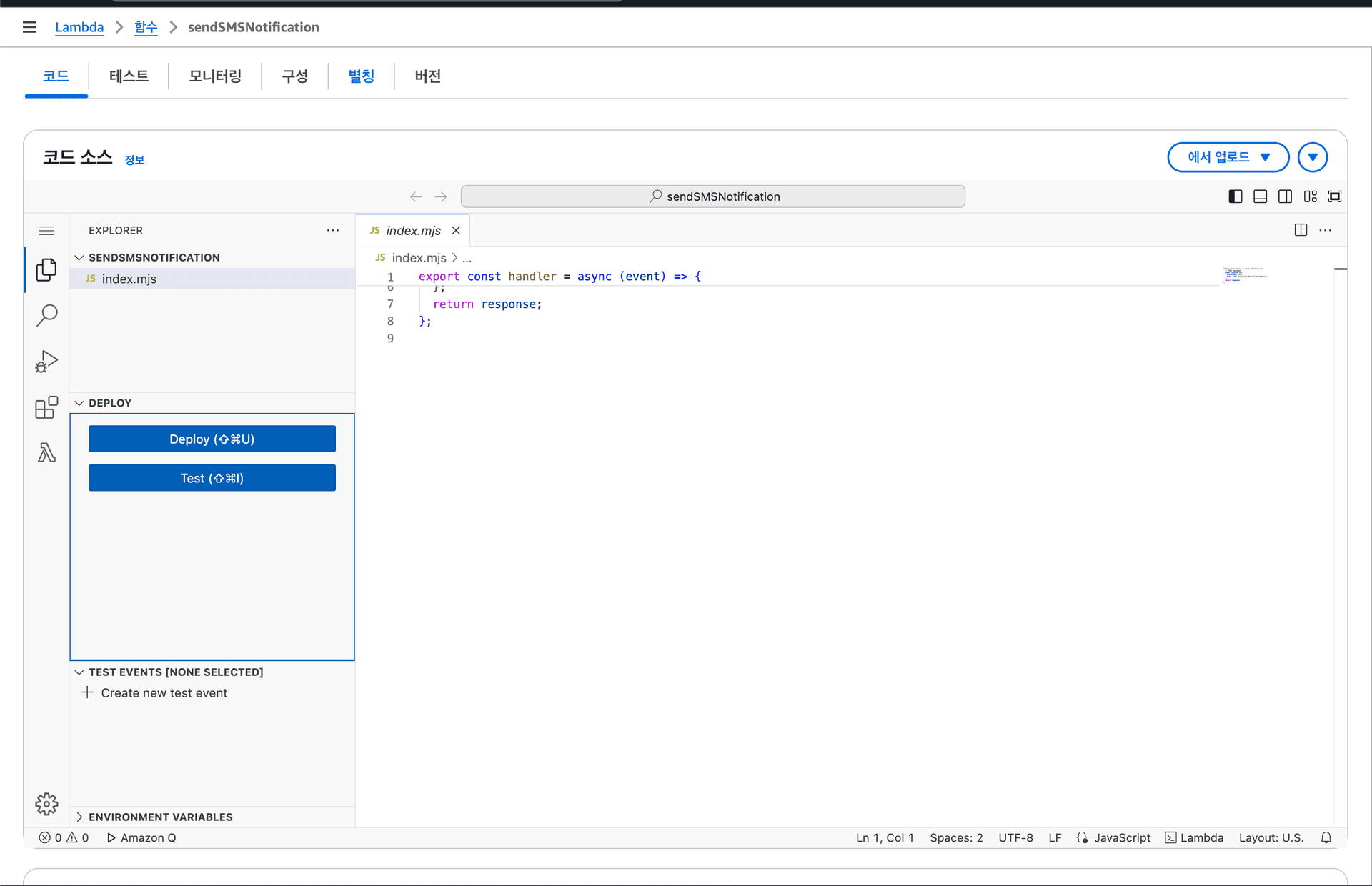This screenshot has height=886, width=1372.
Task: Open the Manage settings gear icon
Action: tap(46, 804)
